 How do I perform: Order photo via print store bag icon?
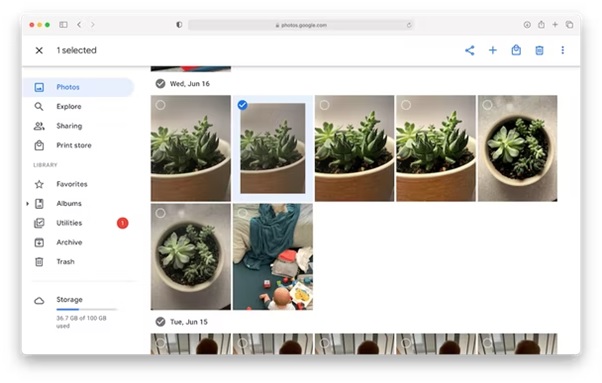coord(516,50)
